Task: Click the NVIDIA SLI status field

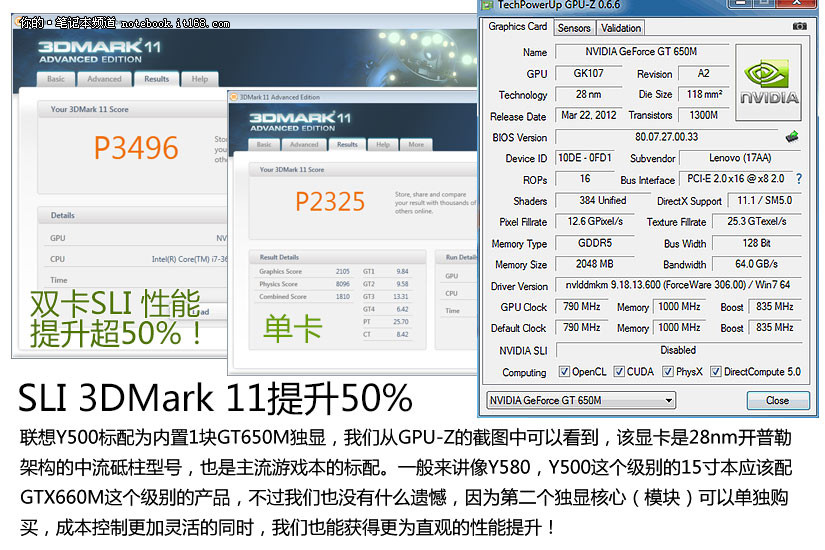Action: coord(677,350)
